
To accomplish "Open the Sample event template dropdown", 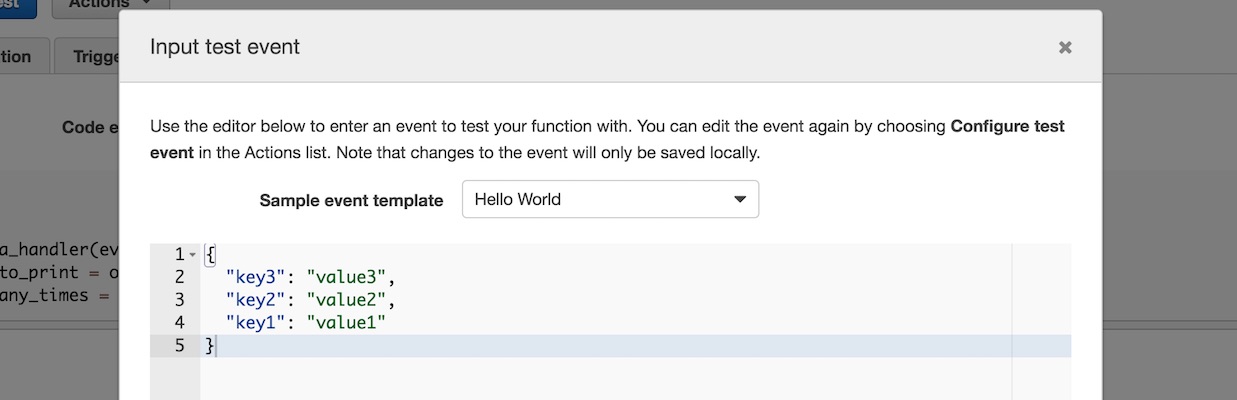I will 610,199.
